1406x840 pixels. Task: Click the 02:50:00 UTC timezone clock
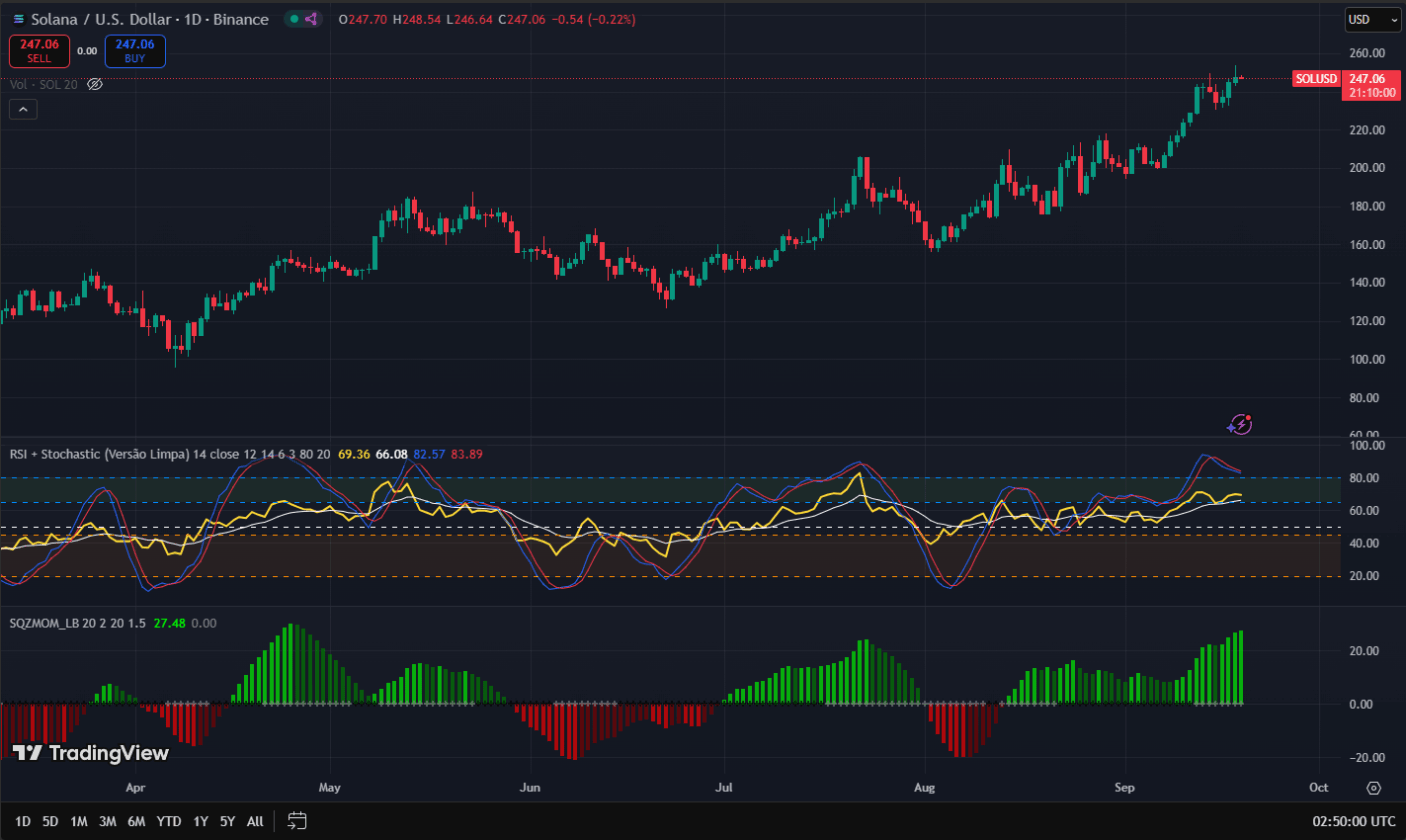1354,821
